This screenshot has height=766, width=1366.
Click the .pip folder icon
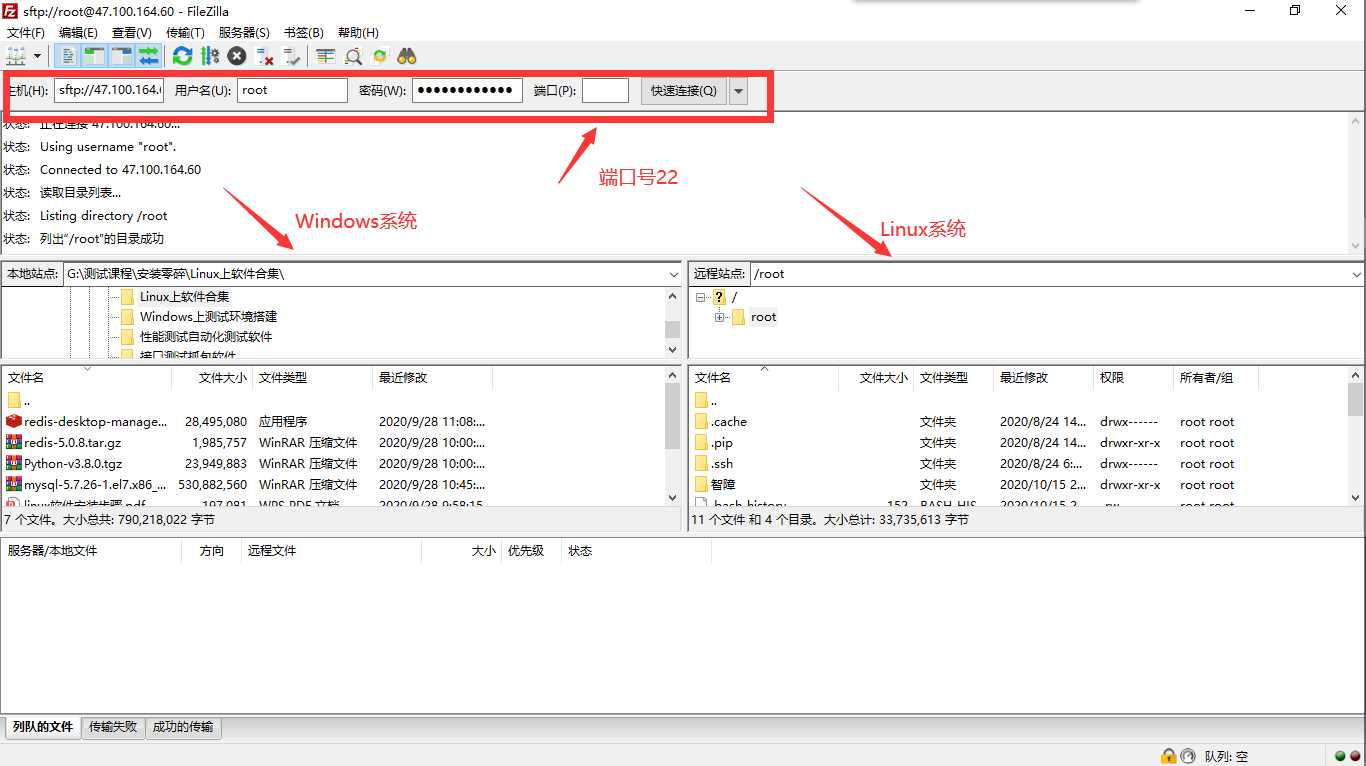coord(701,442)
